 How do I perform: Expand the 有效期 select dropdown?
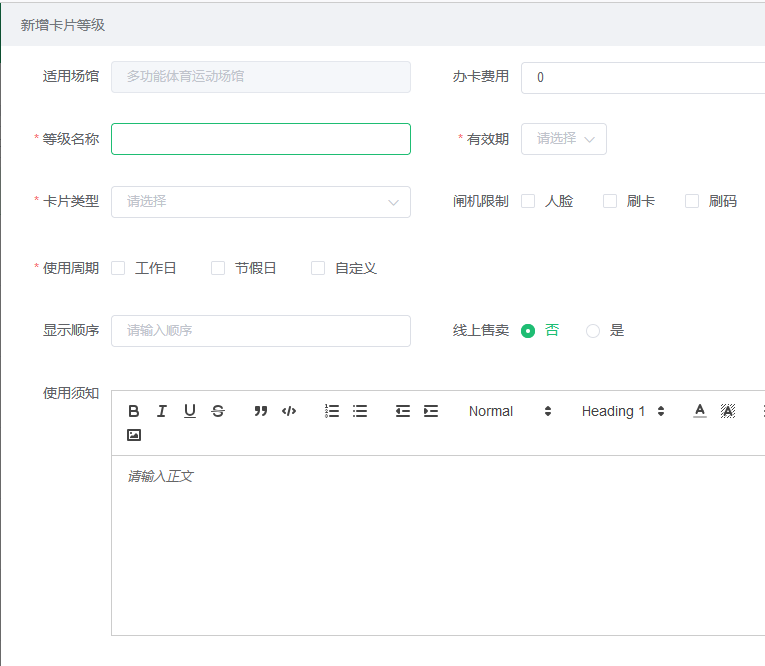[x=564, y=139]
